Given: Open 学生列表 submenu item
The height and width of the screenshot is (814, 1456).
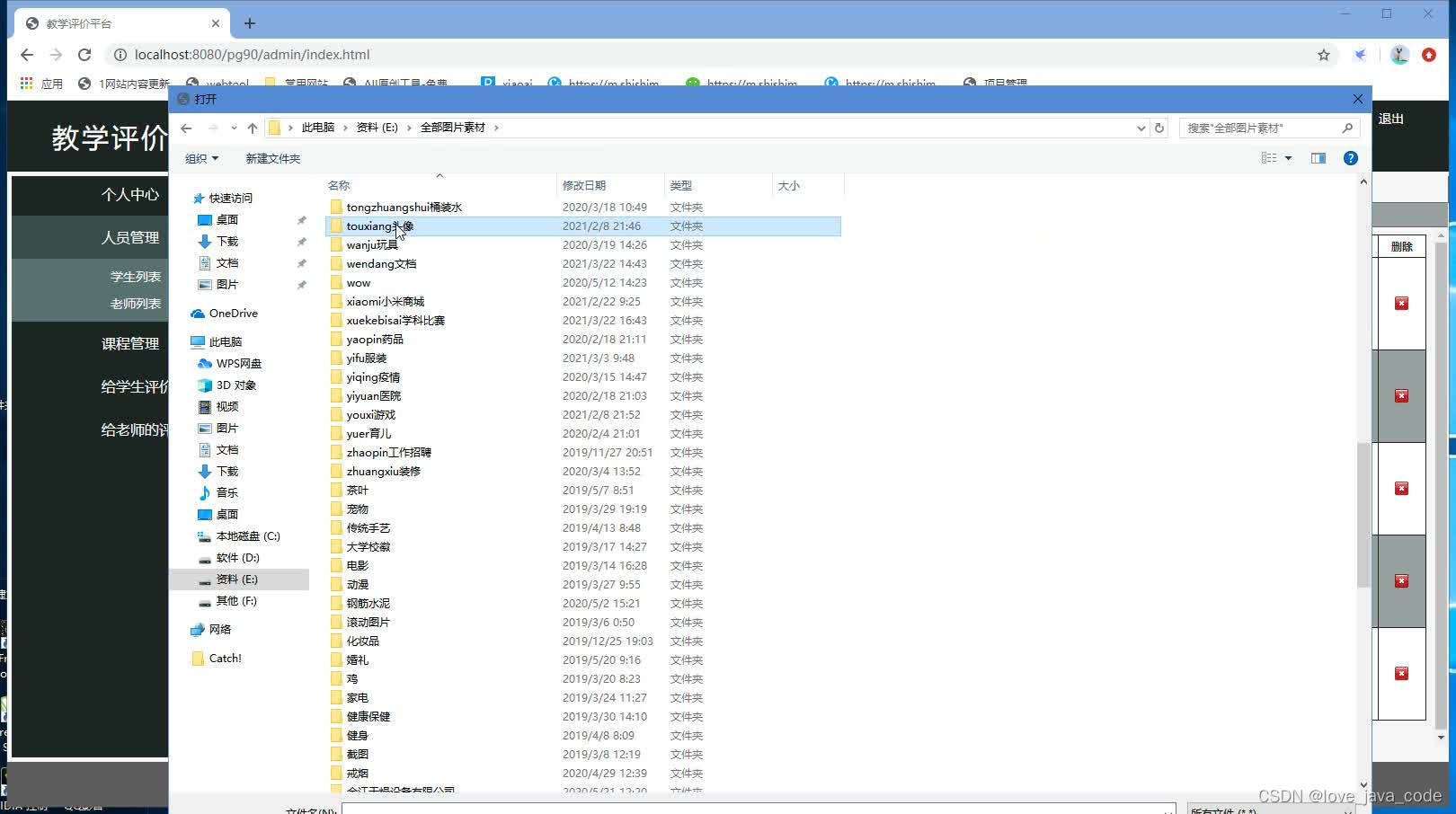Looking at the screenshot, I should pos(136,277).
